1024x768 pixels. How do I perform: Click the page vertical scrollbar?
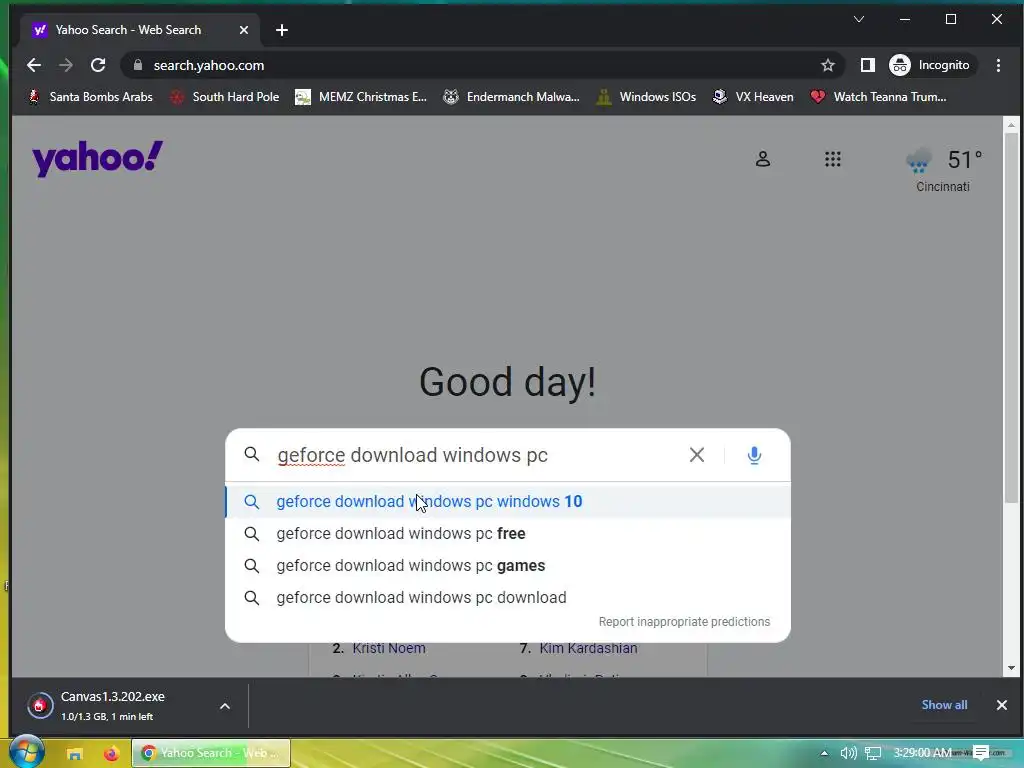pos(1011,317)
